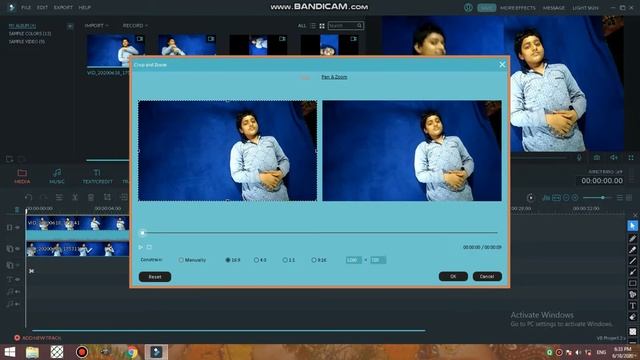This screenshot has width=640, height=360.
Task: Click the Crop icon in timeline toolbar
Action: [x=107, y=198]
